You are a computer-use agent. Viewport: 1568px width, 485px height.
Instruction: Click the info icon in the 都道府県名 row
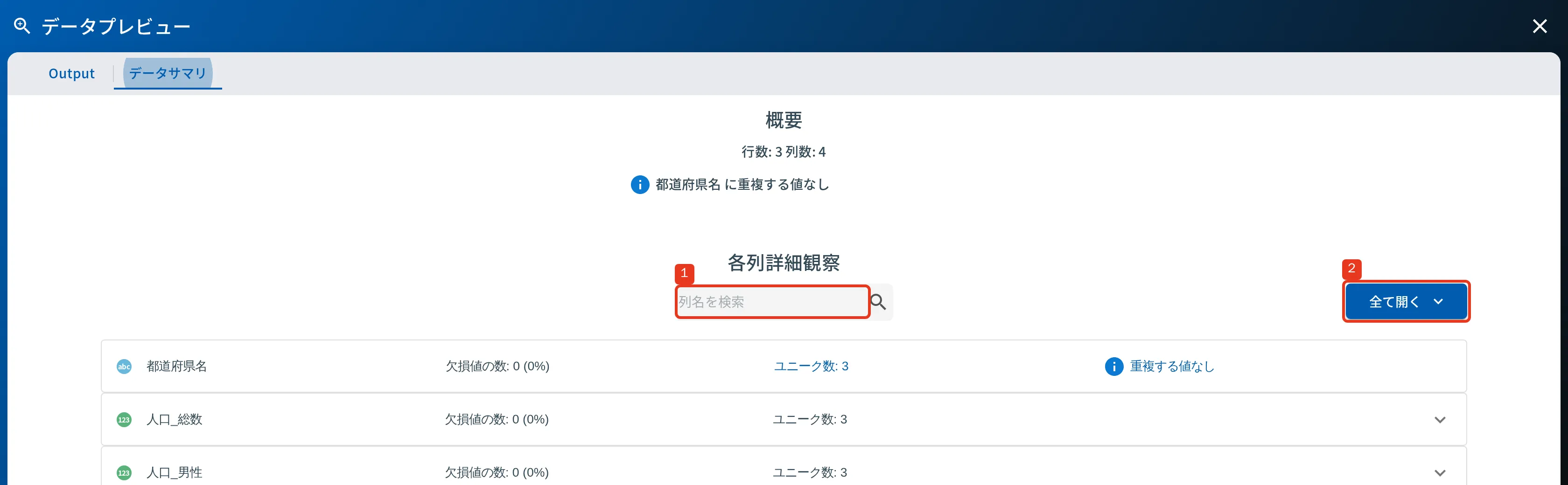[x=1113, y=367]
